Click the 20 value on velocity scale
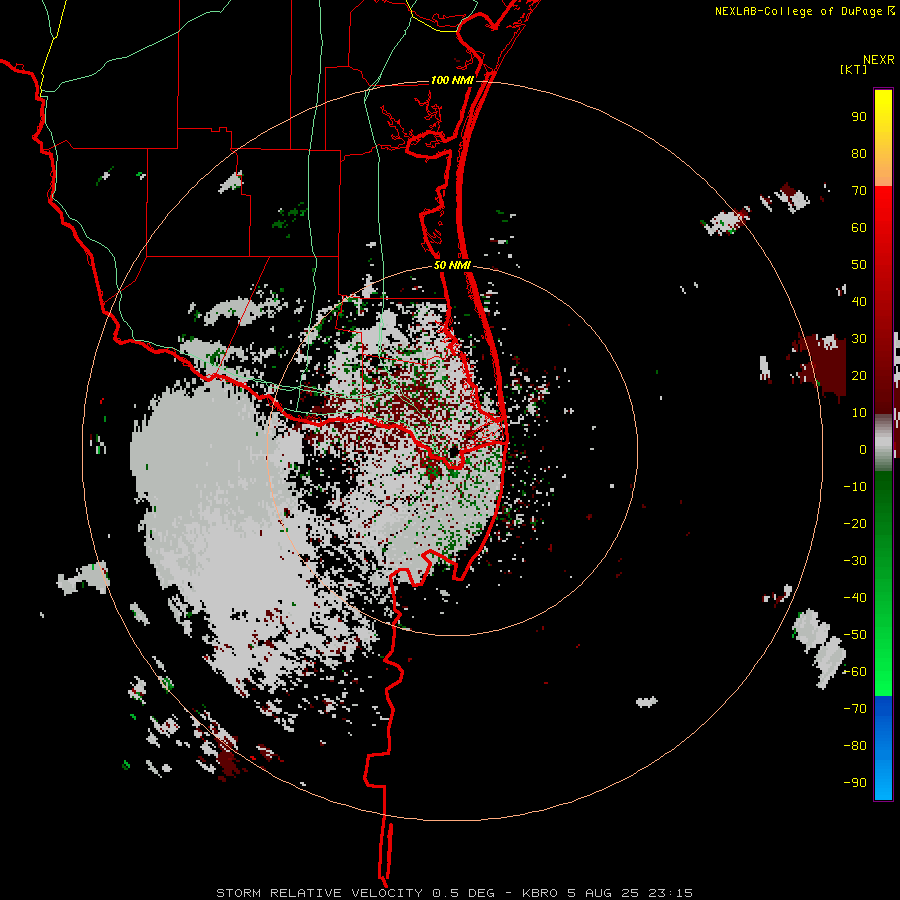 (859, 375)
